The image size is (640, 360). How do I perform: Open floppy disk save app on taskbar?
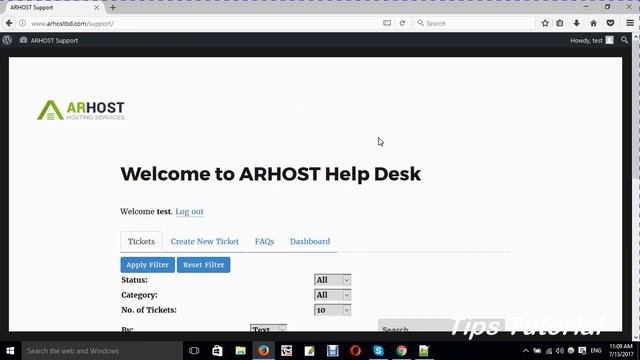[332, 351]
